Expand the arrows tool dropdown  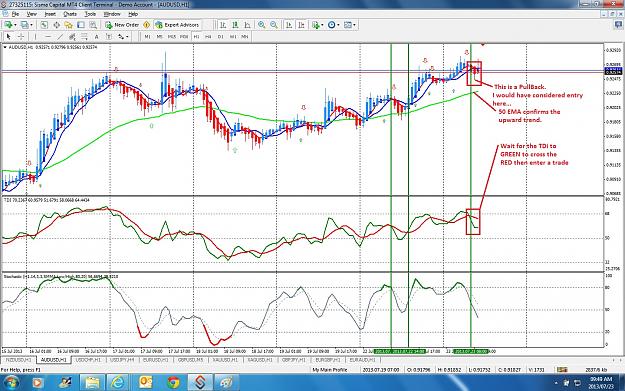pyautogui.click(x=127, y=37)
